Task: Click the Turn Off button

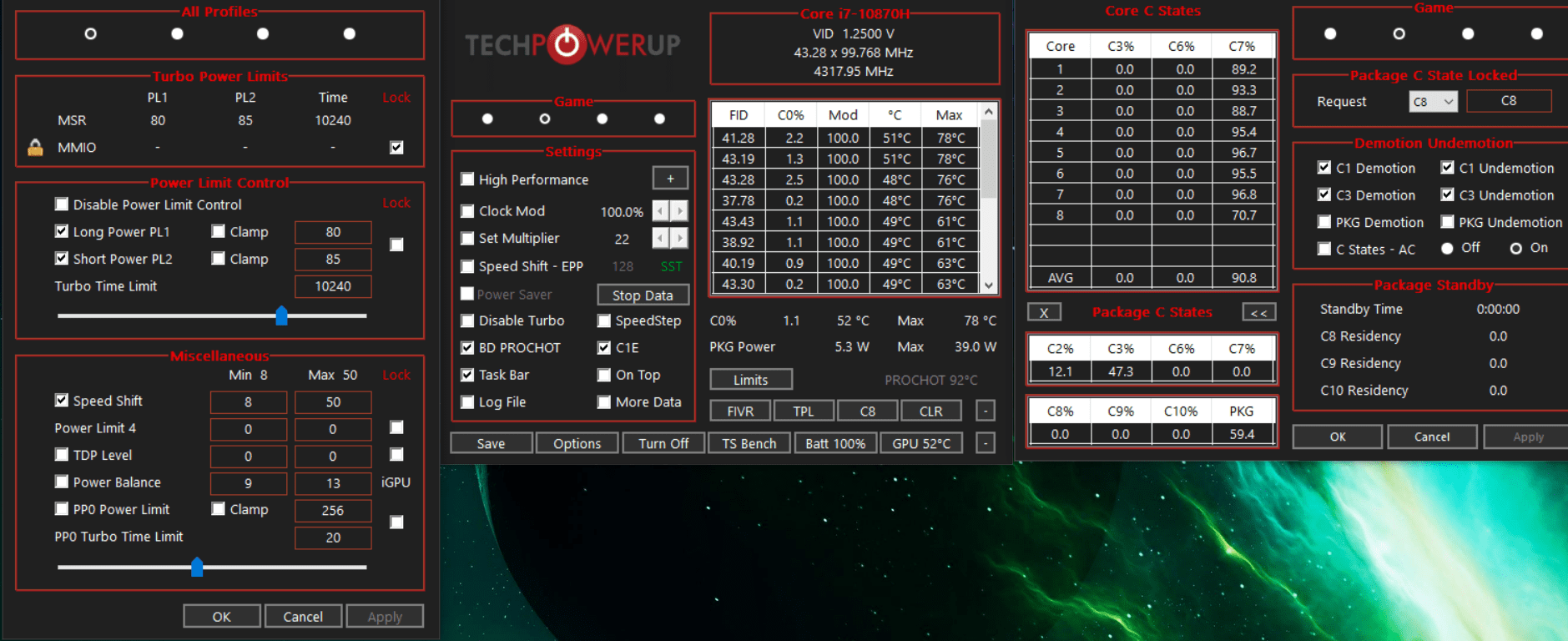Action: (x=663, y=443)
